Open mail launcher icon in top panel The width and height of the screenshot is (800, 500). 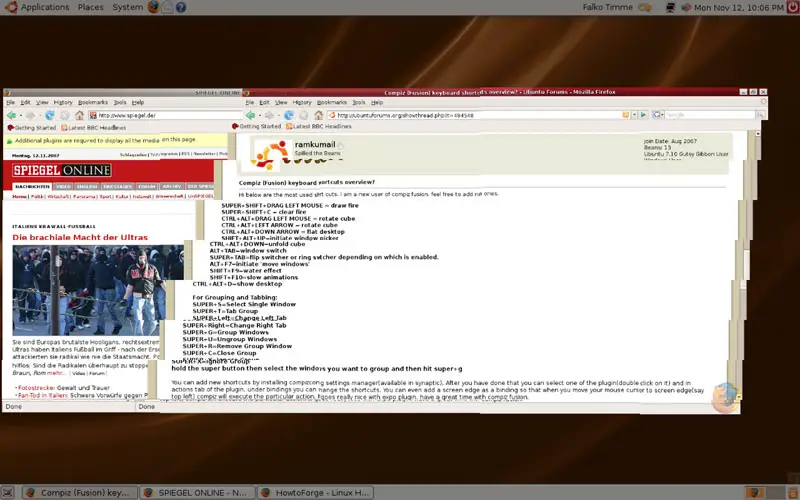click(167, 7)
